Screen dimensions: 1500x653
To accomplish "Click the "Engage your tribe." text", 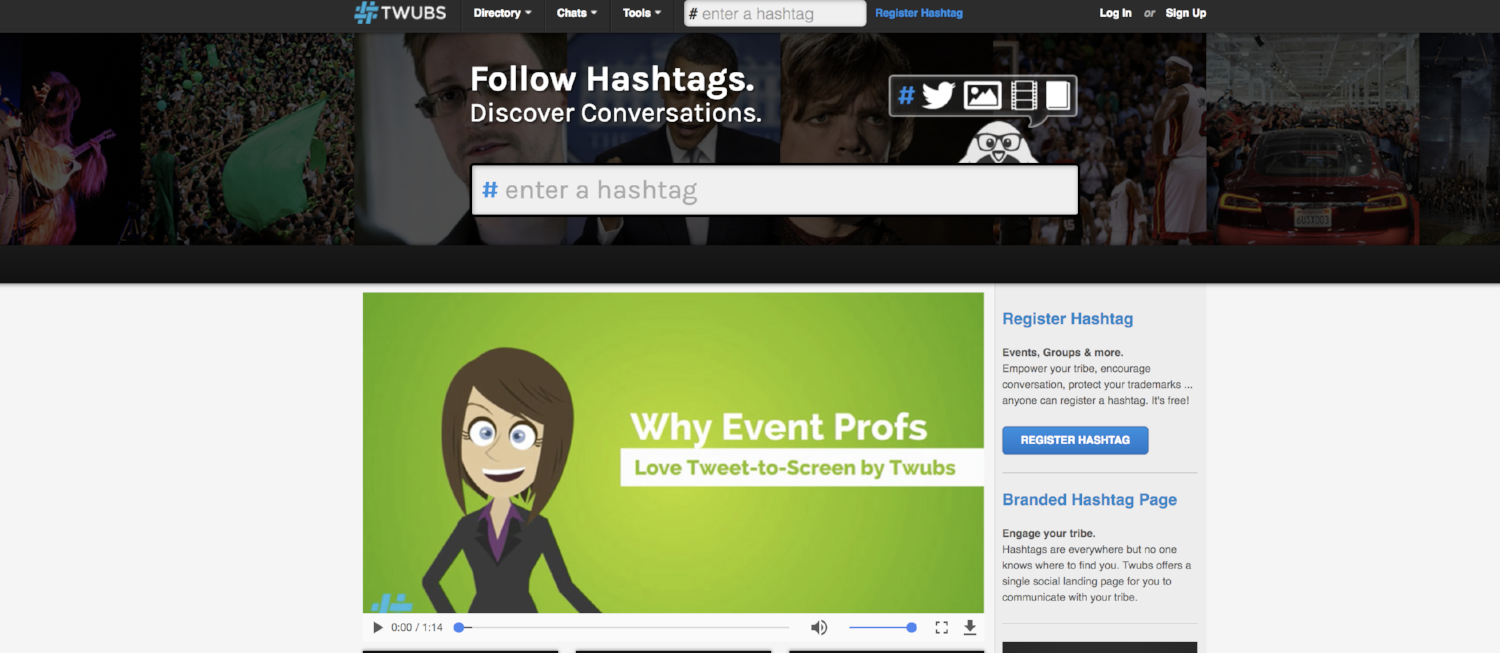I will [1049, 534].
